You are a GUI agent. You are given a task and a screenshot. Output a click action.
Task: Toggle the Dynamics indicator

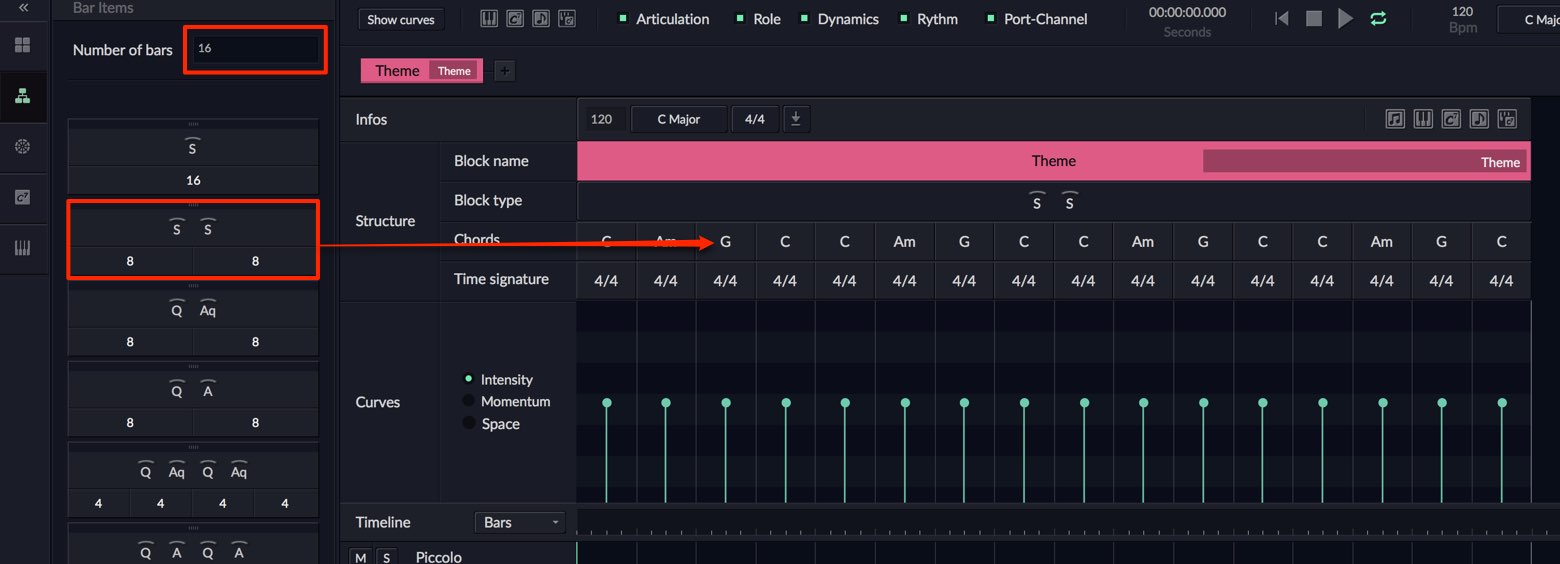point(839,19)
